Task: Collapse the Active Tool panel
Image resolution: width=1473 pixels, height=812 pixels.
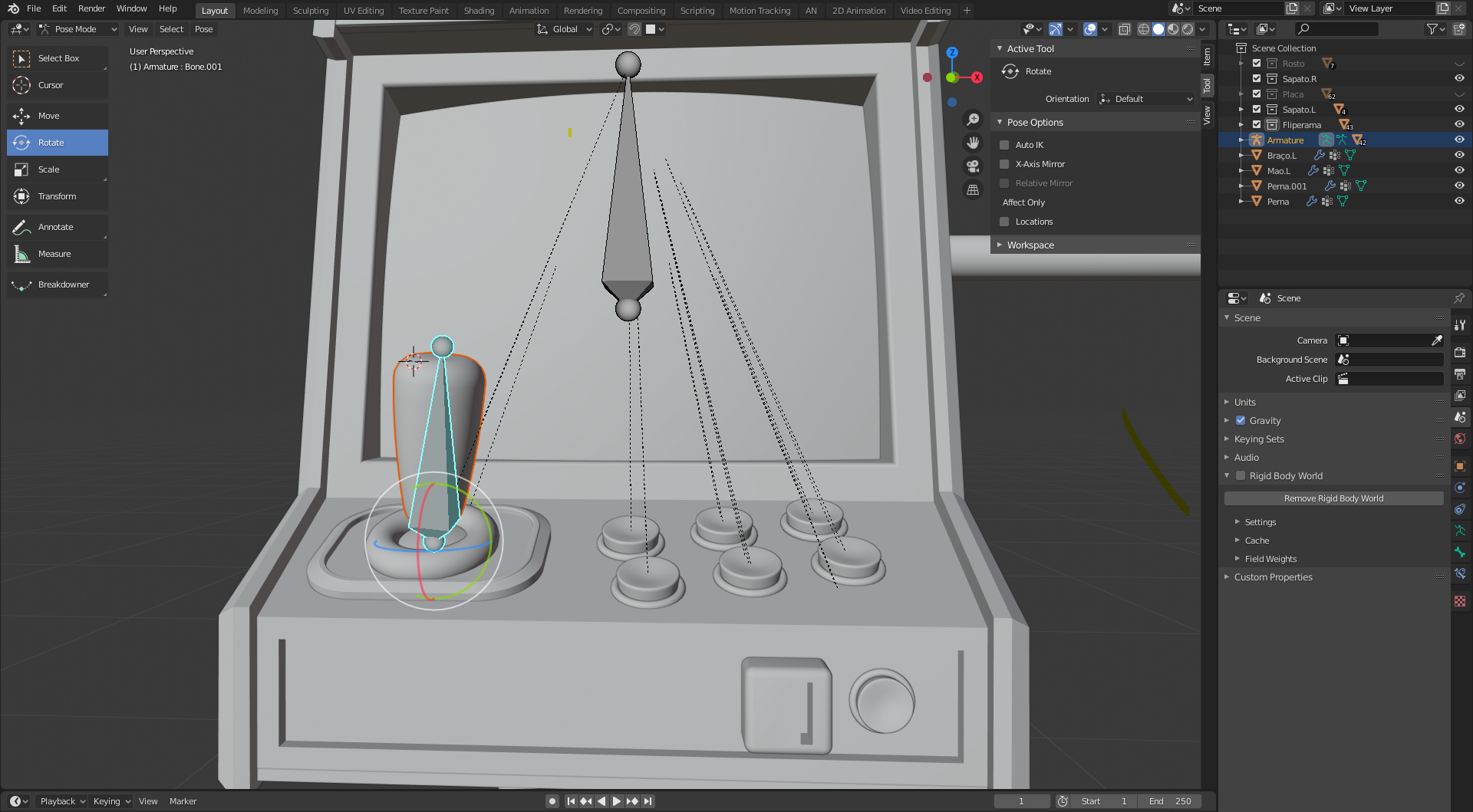Action: (x=1000, y=48)
